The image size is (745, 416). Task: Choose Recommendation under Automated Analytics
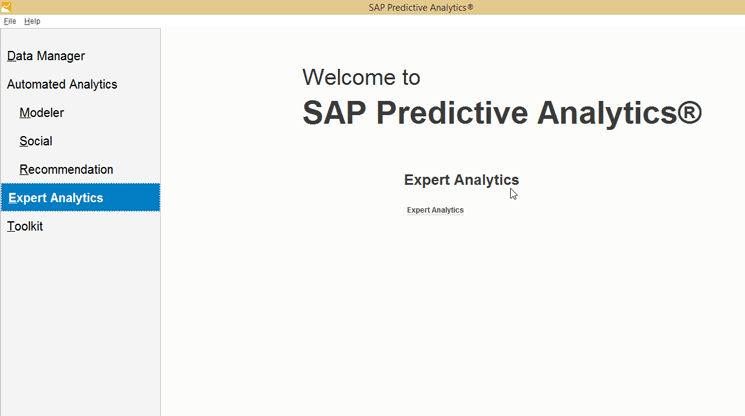tap(66, 169)
